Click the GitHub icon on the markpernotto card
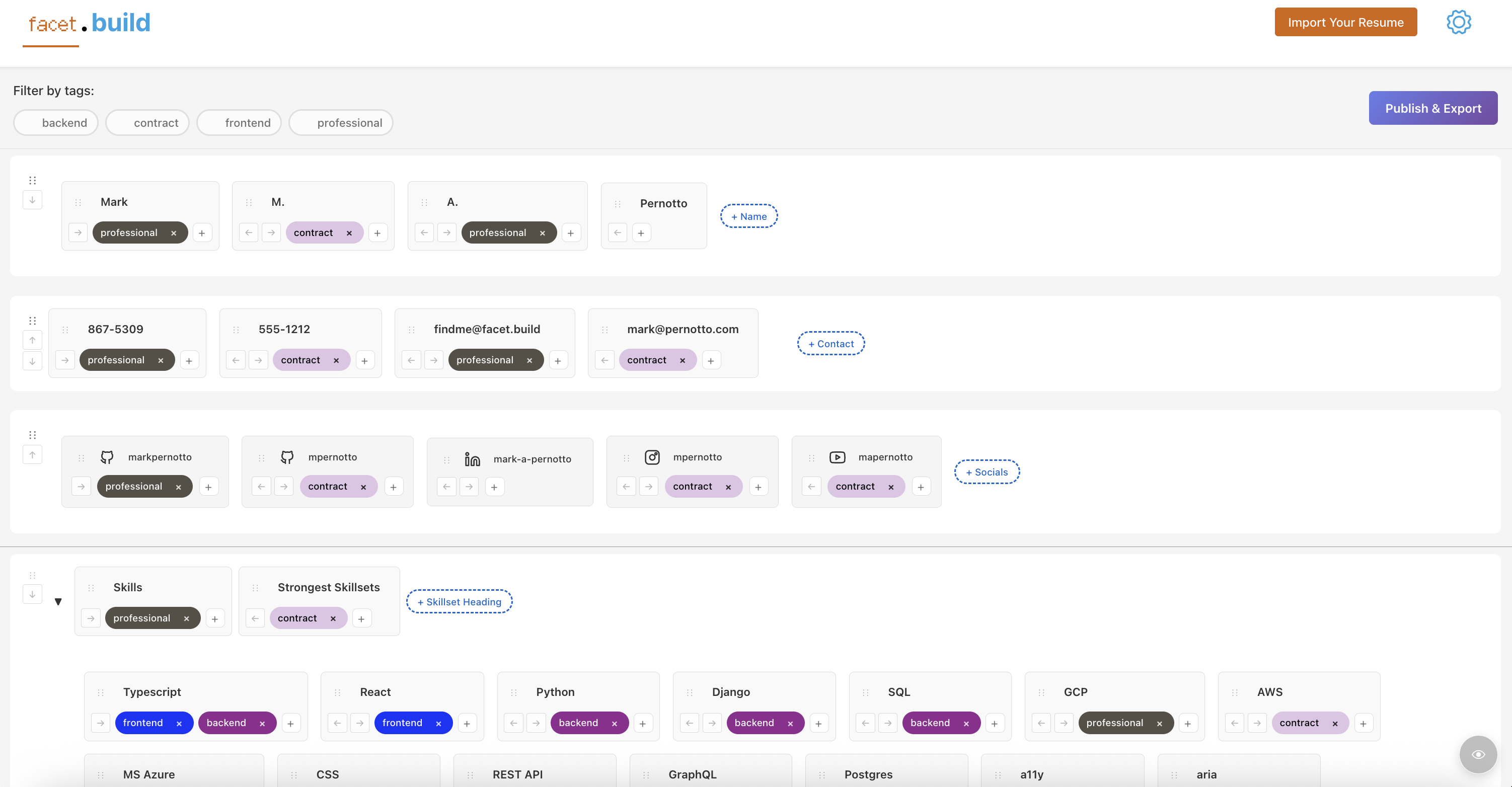 [108, 456]
